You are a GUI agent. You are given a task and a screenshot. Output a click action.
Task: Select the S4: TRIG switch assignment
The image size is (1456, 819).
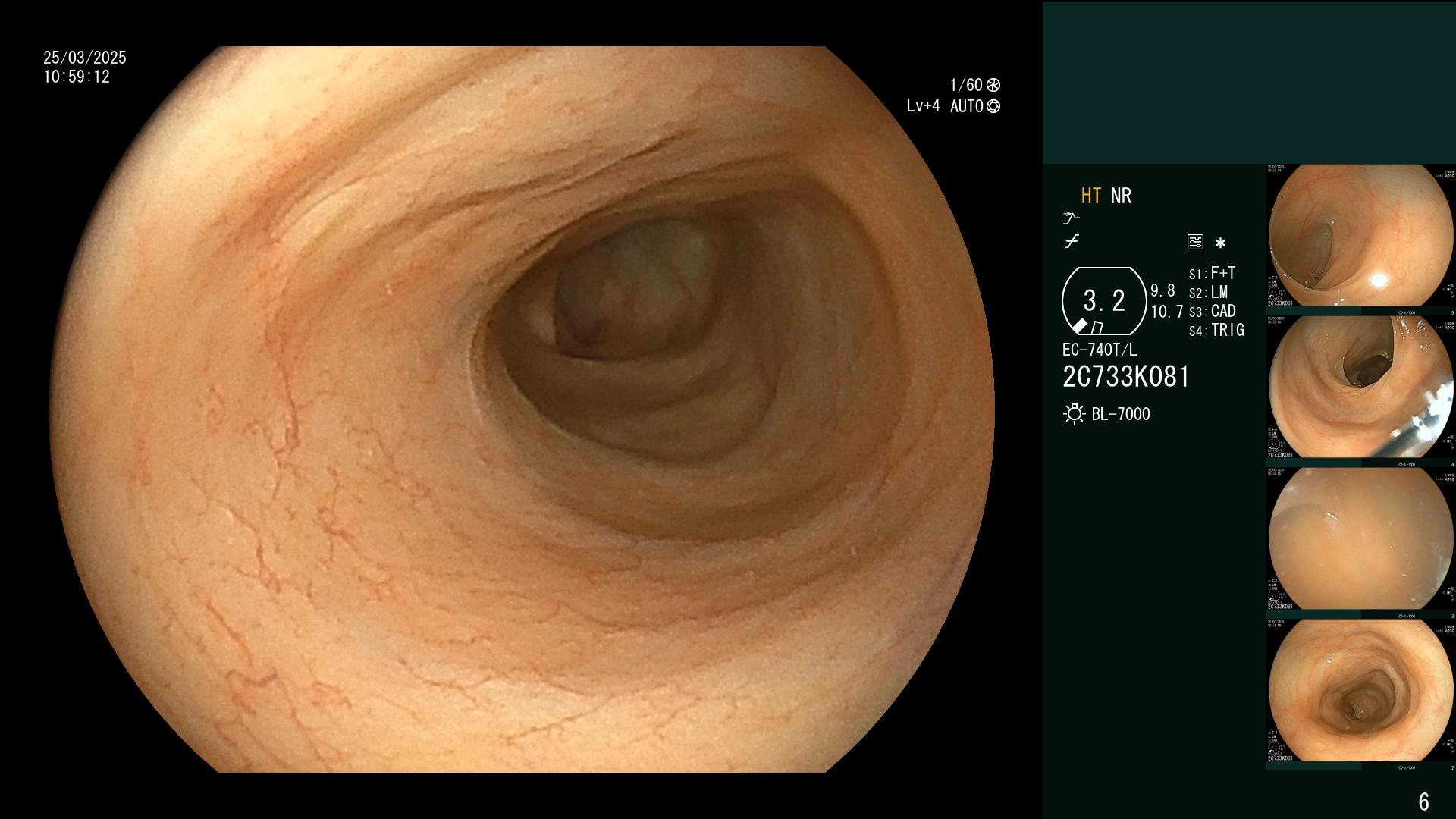pyautogui.click(x=1216, y=330)
